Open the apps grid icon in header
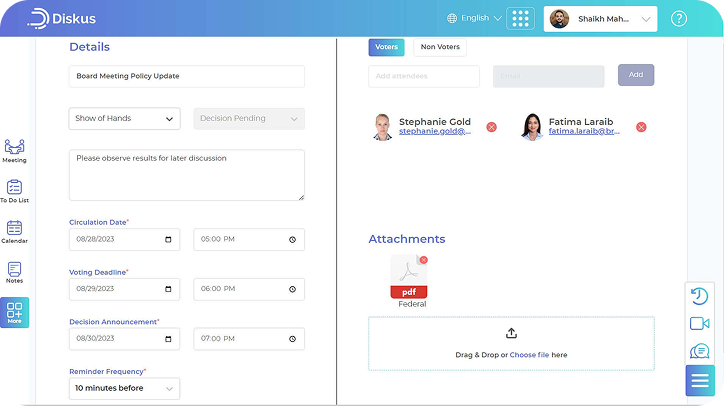 point(520,18)
